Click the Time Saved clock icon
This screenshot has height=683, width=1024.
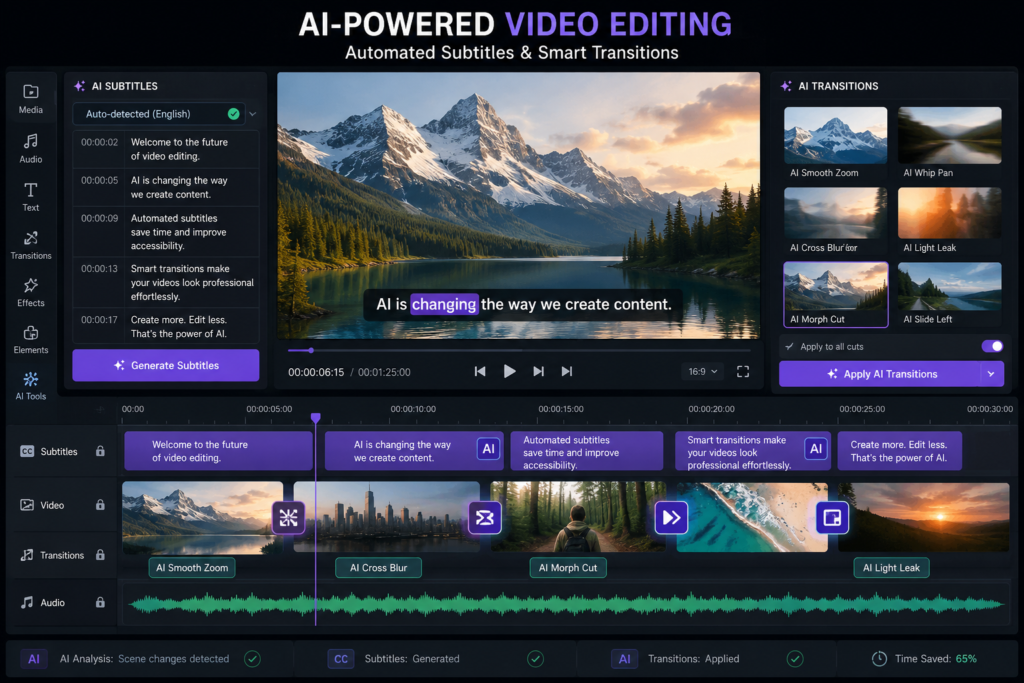[879, 659]
